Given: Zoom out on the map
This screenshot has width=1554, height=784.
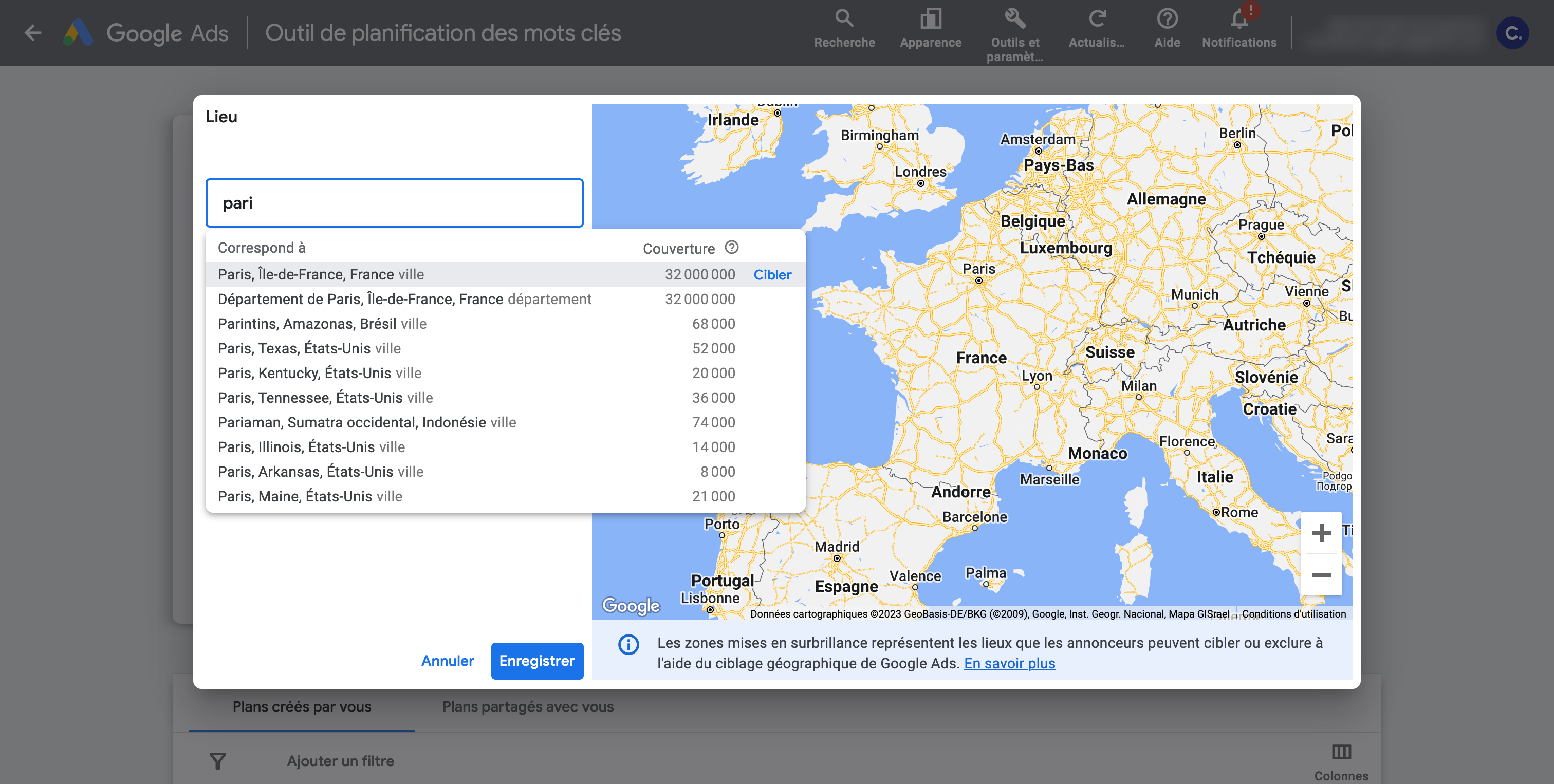Looking at the screenshot, I should pyautogui.click(x=1321, y=575).
